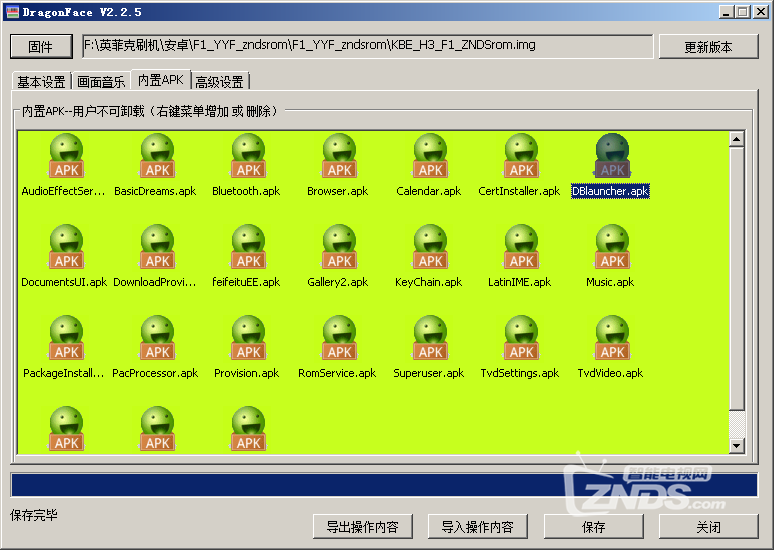The height and width of the screenshot is (550, 774).
Task: Choose the TvdVideo.apk icon
Action: [612, 338]
